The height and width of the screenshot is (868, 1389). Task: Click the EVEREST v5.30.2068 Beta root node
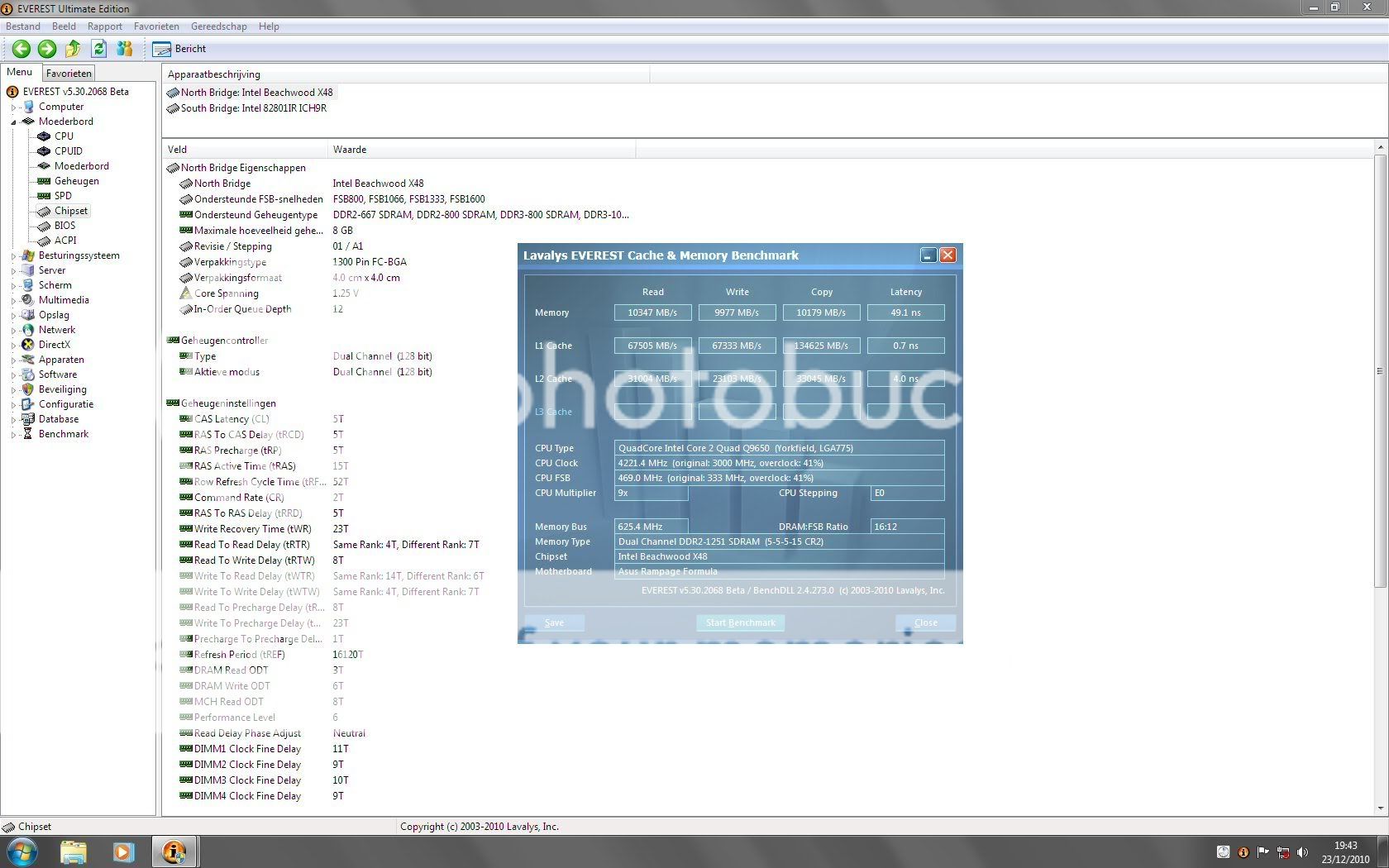coord(75,92)
